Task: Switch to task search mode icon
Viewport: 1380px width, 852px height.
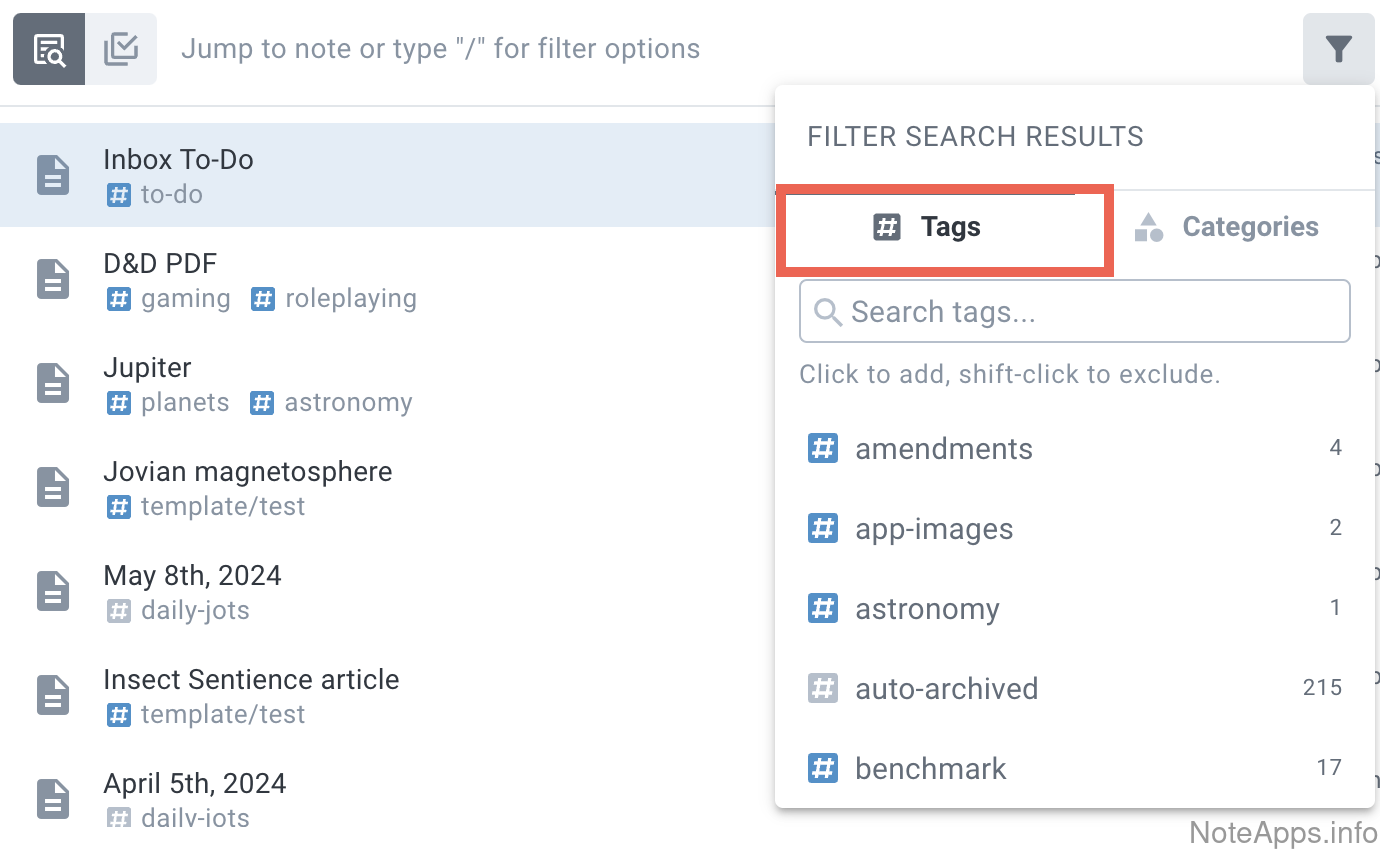Action: tap(121, 49)
